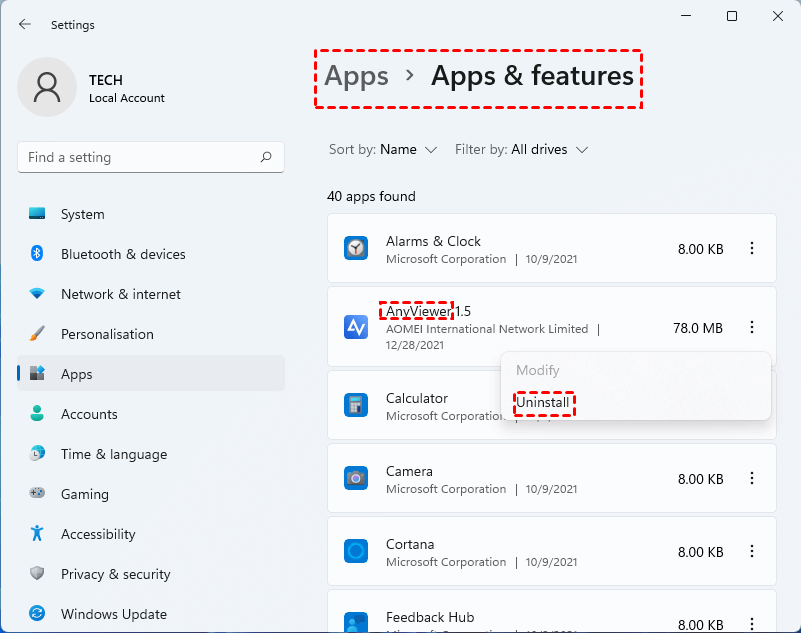The height and width of the screenshot is (633, 801).
Task: Select the Alarms & Clock app icon
Action: (x=356, y=249)
